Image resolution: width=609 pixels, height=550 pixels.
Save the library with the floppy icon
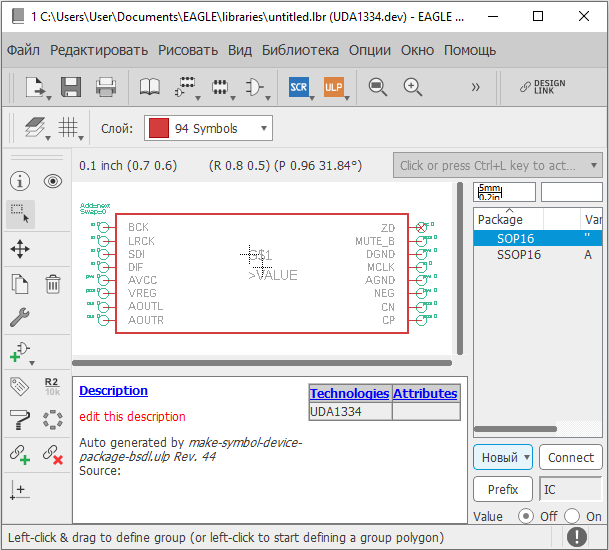pyautogui.click(x=71, y=87)
